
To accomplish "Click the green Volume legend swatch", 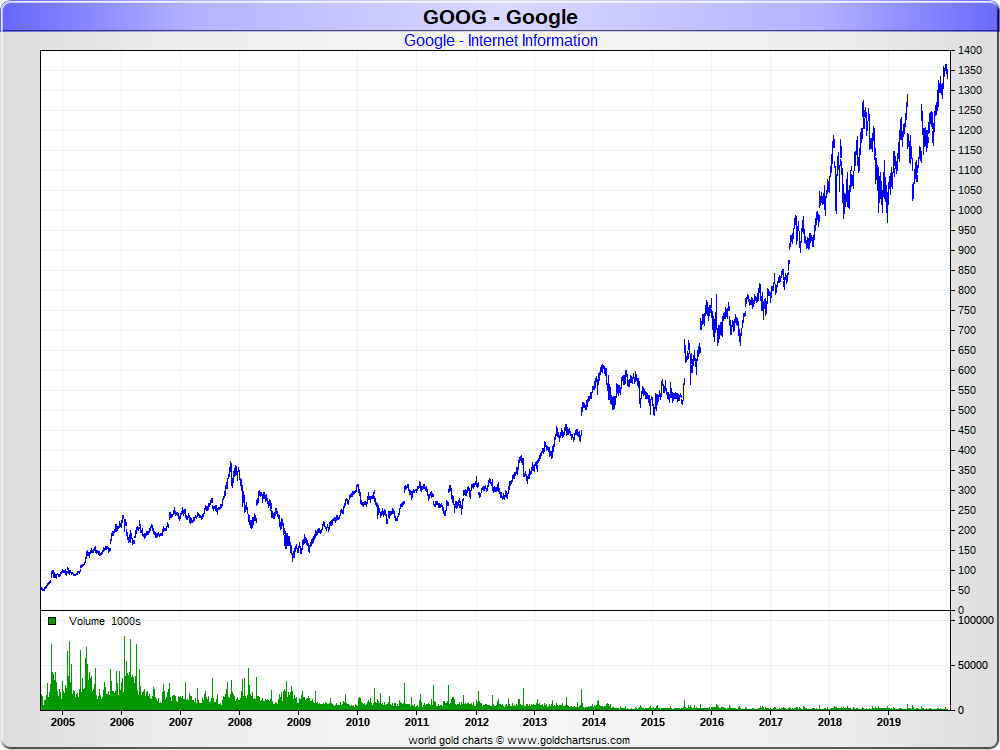I will point(52,621).
